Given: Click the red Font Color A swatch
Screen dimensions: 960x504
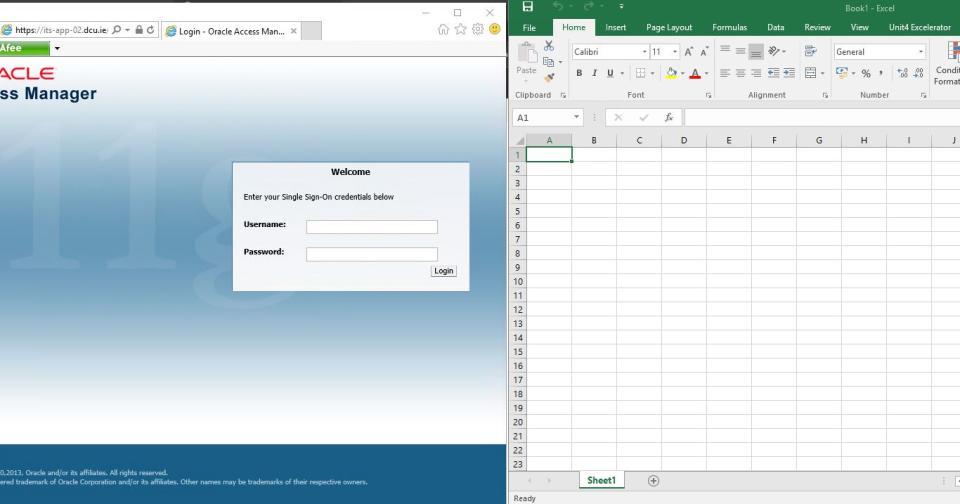Looking at the screenshot, I should click(695, 73).
